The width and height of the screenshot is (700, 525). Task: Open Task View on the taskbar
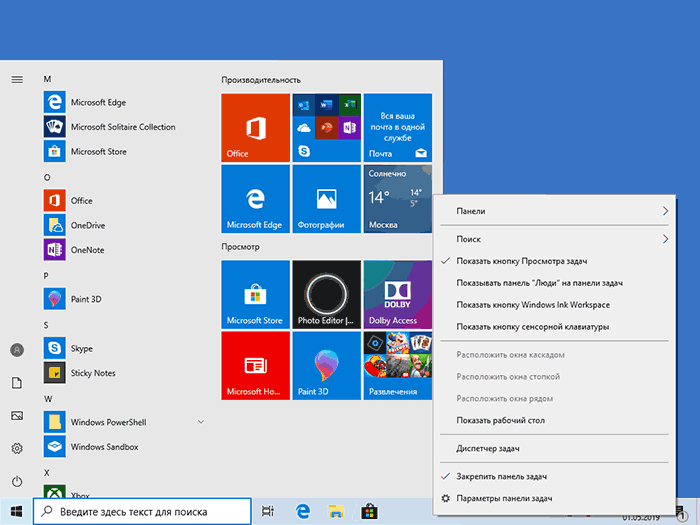pos(268,511)
